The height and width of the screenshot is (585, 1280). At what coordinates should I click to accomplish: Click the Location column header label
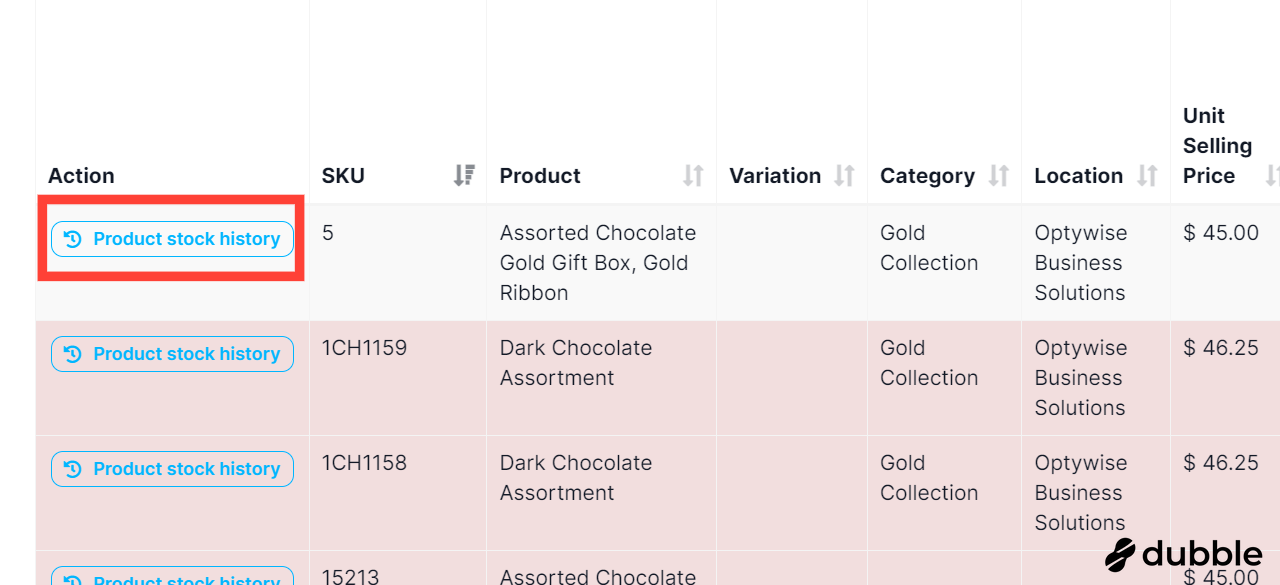(x=1078, y=176)
